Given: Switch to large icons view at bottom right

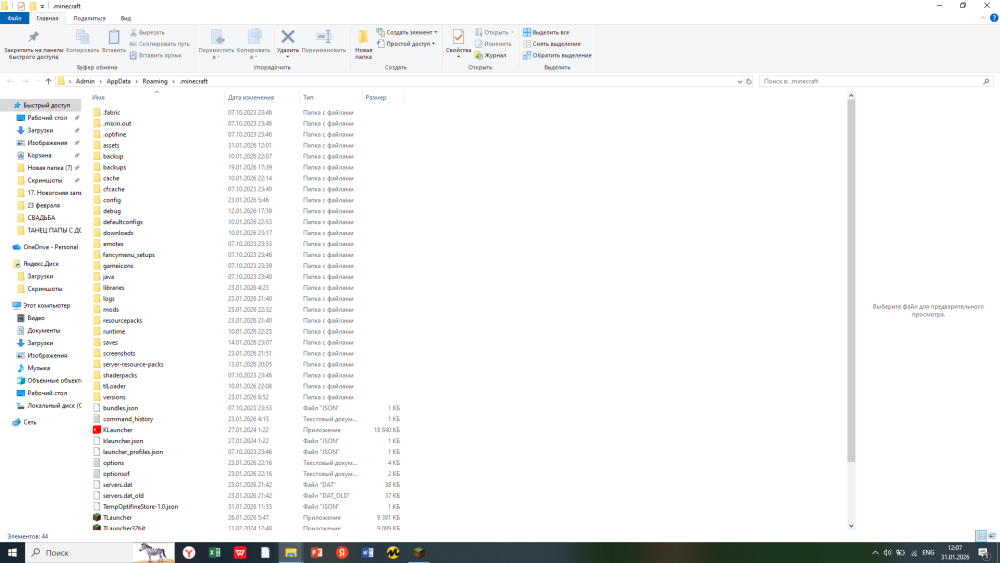Looking at the screenshot, I should (992, 536).
